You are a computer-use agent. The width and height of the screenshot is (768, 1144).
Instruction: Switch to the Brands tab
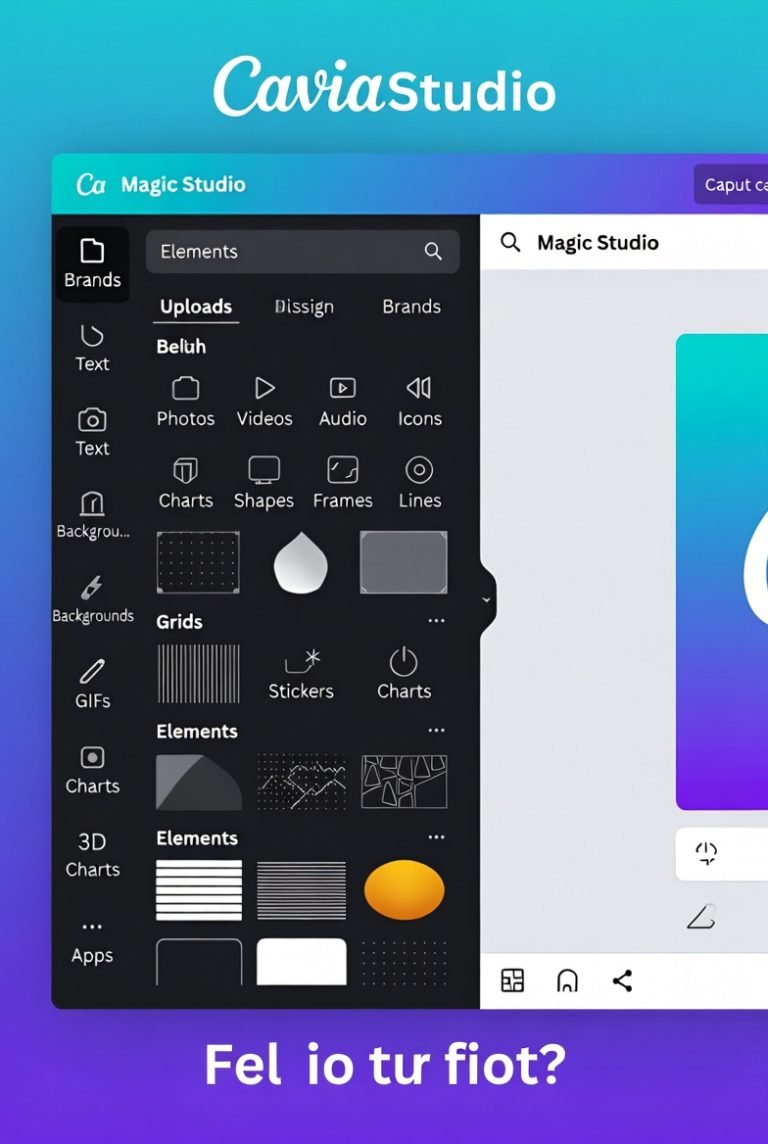pyautogui.click(x=411, y=307)
